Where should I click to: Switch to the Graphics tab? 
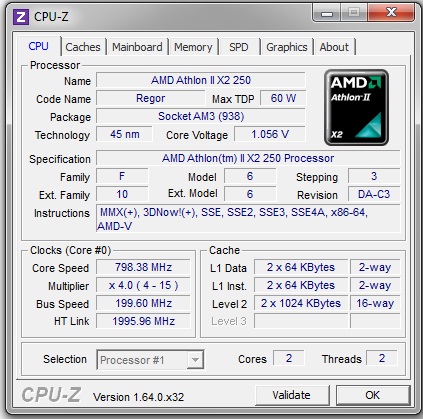[x=287, y=47]
